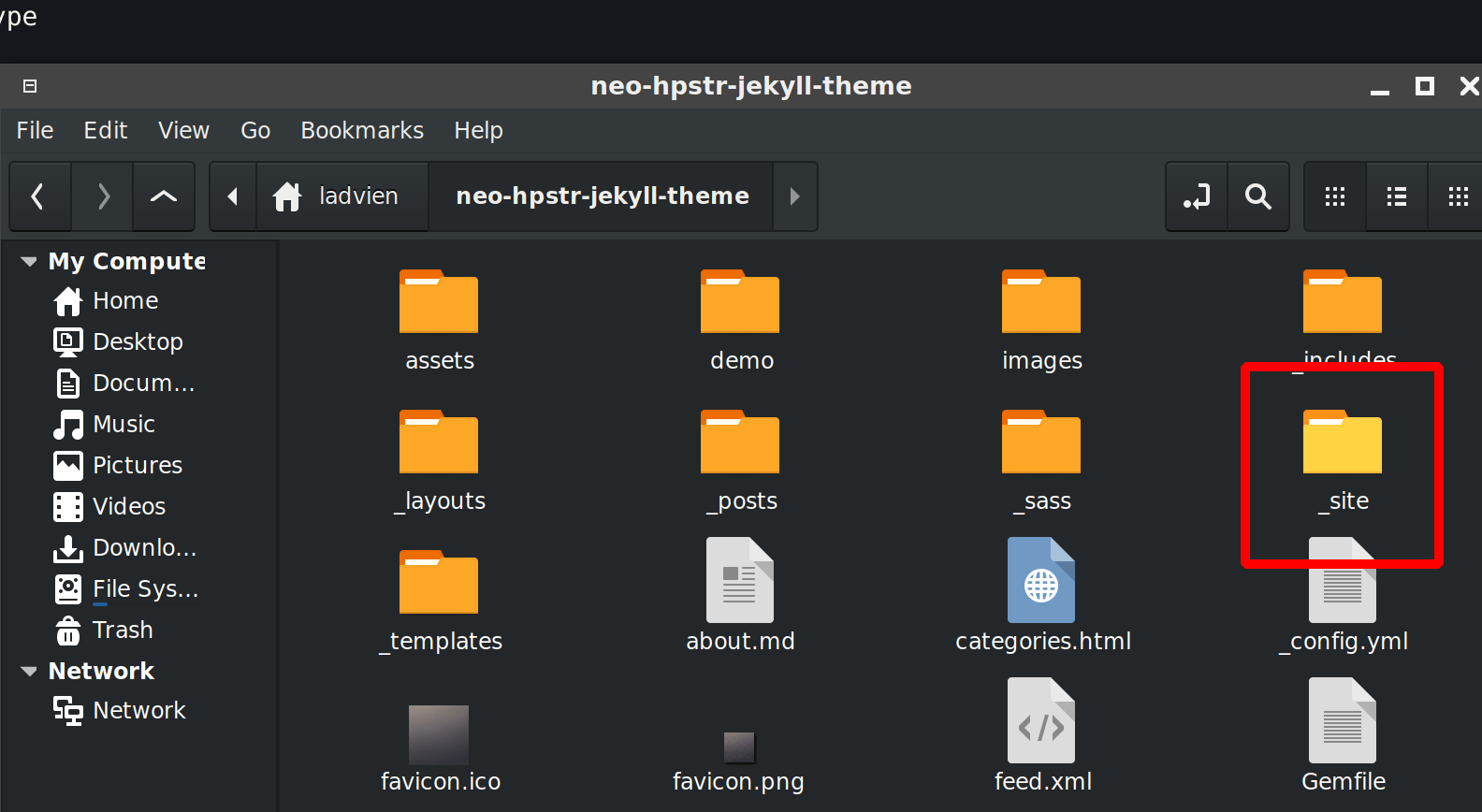Open the View menu
The height and width of the screenshot is (812, 1482).
click(x=183, y=130)
